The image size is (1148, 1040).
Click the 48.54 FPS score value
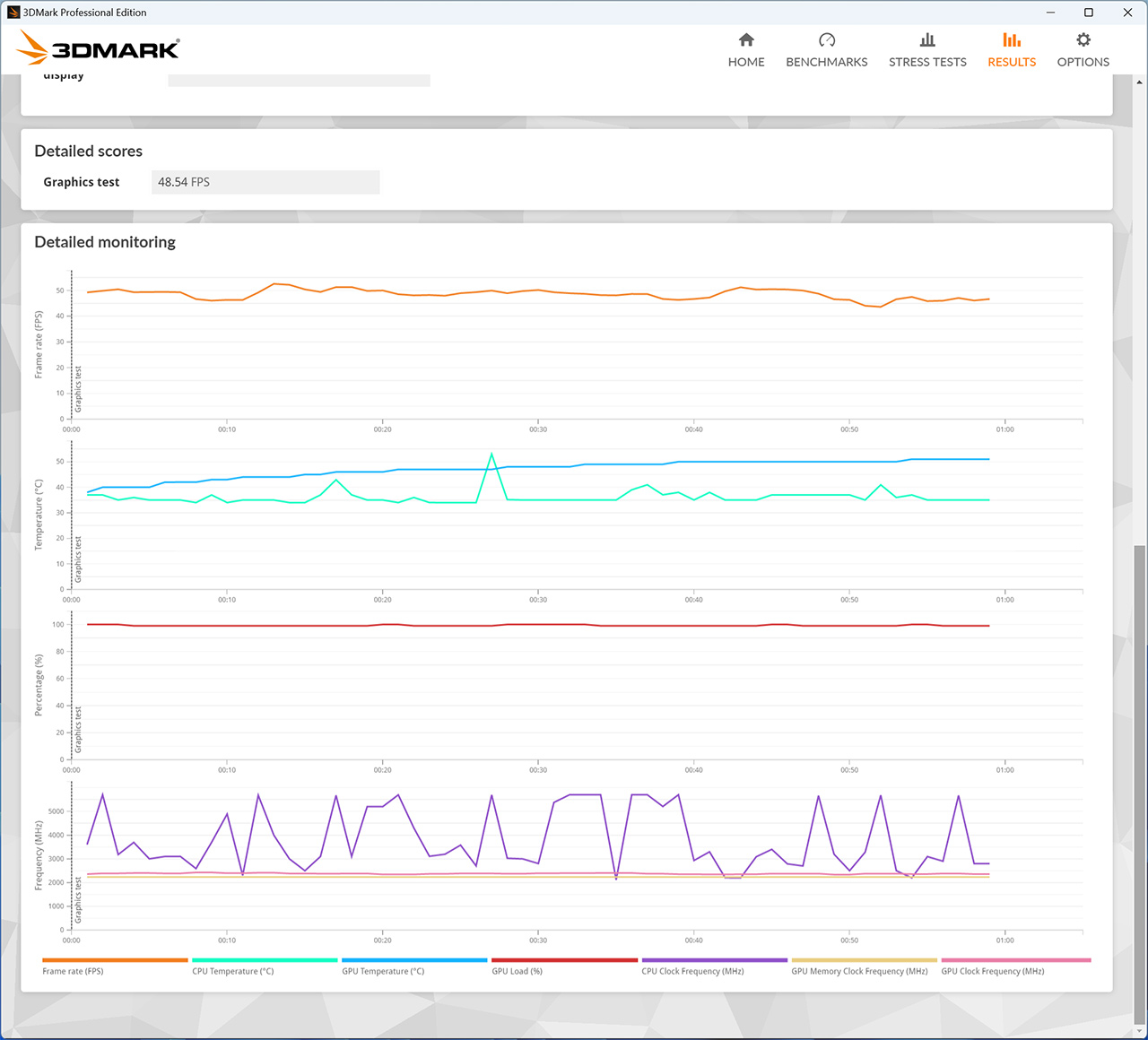[x=184, y=182]
